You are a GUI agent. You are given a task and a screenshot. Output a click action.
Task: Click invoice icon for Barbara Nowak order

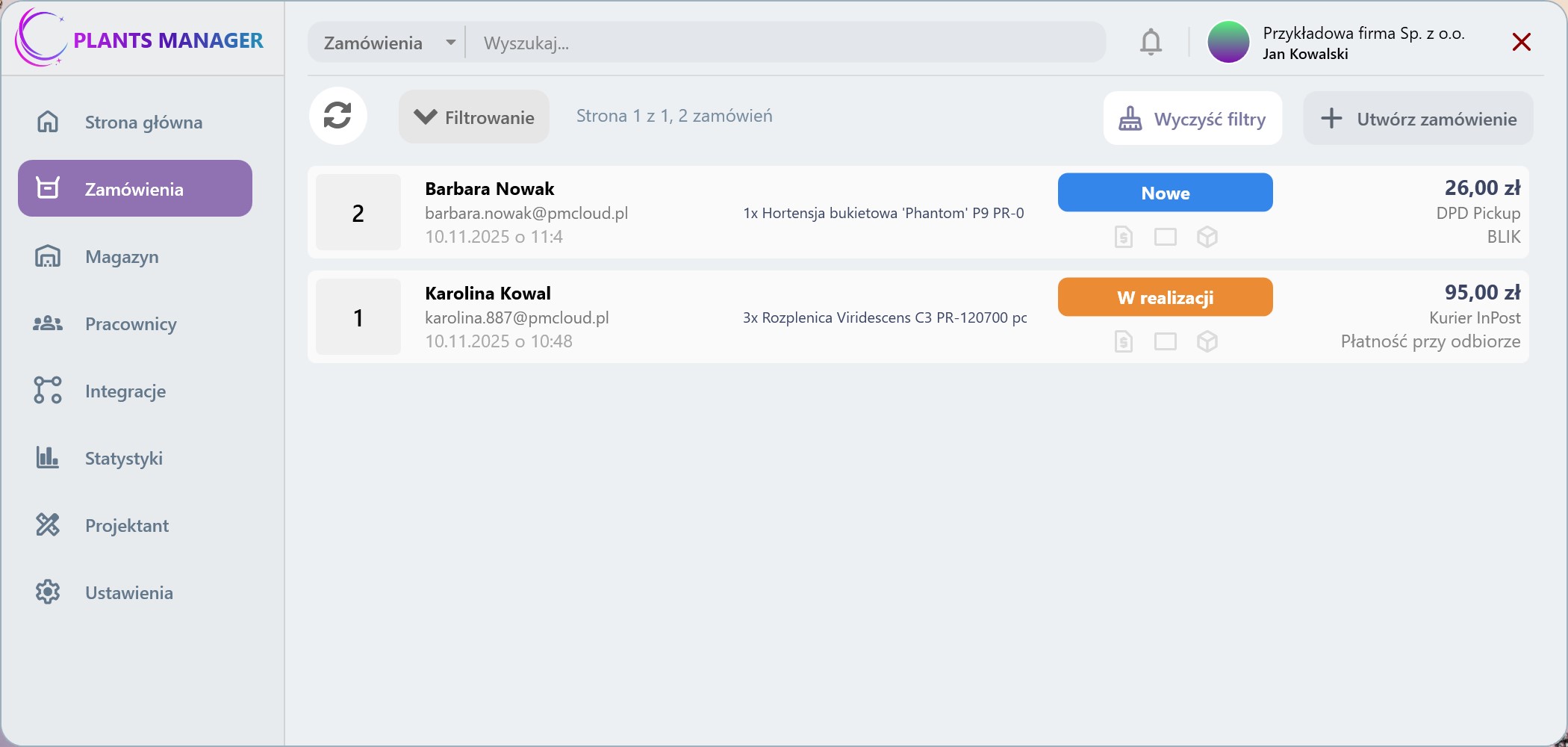click(x=1123, y=237)
